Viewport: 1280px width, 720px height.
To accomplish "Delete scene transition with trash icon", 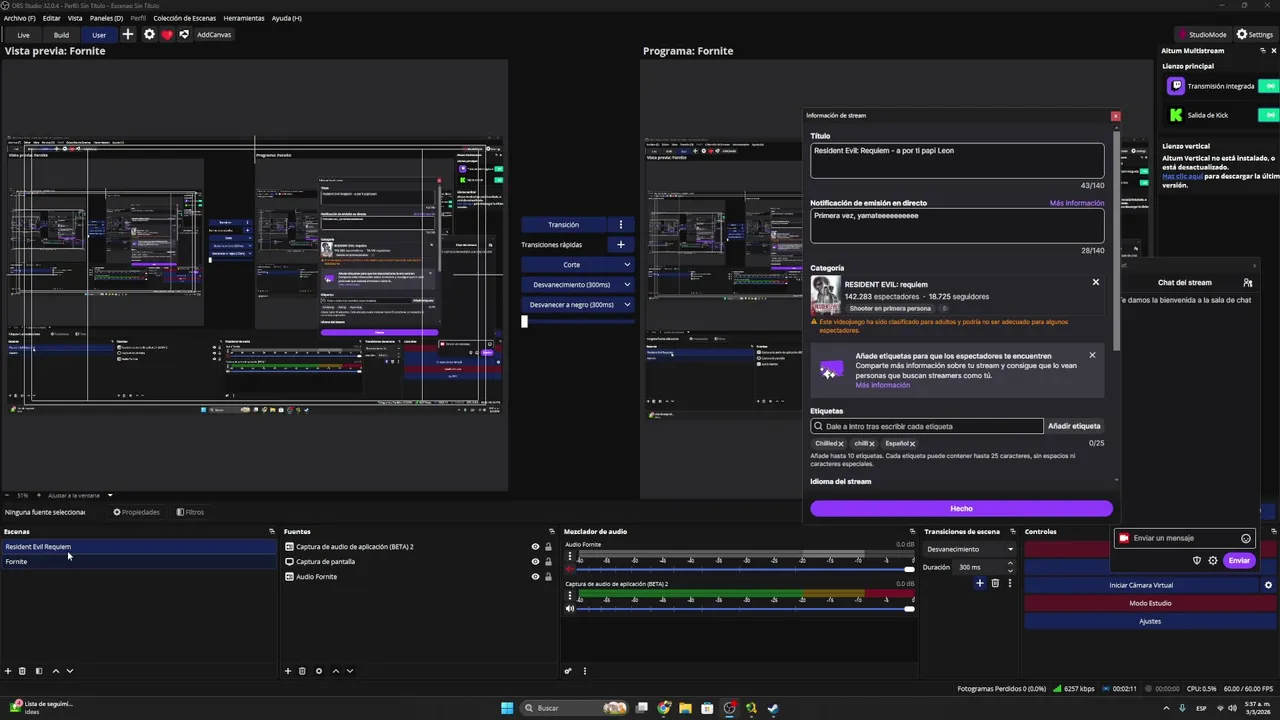I will pyautogui.click(x=995, y=583).
